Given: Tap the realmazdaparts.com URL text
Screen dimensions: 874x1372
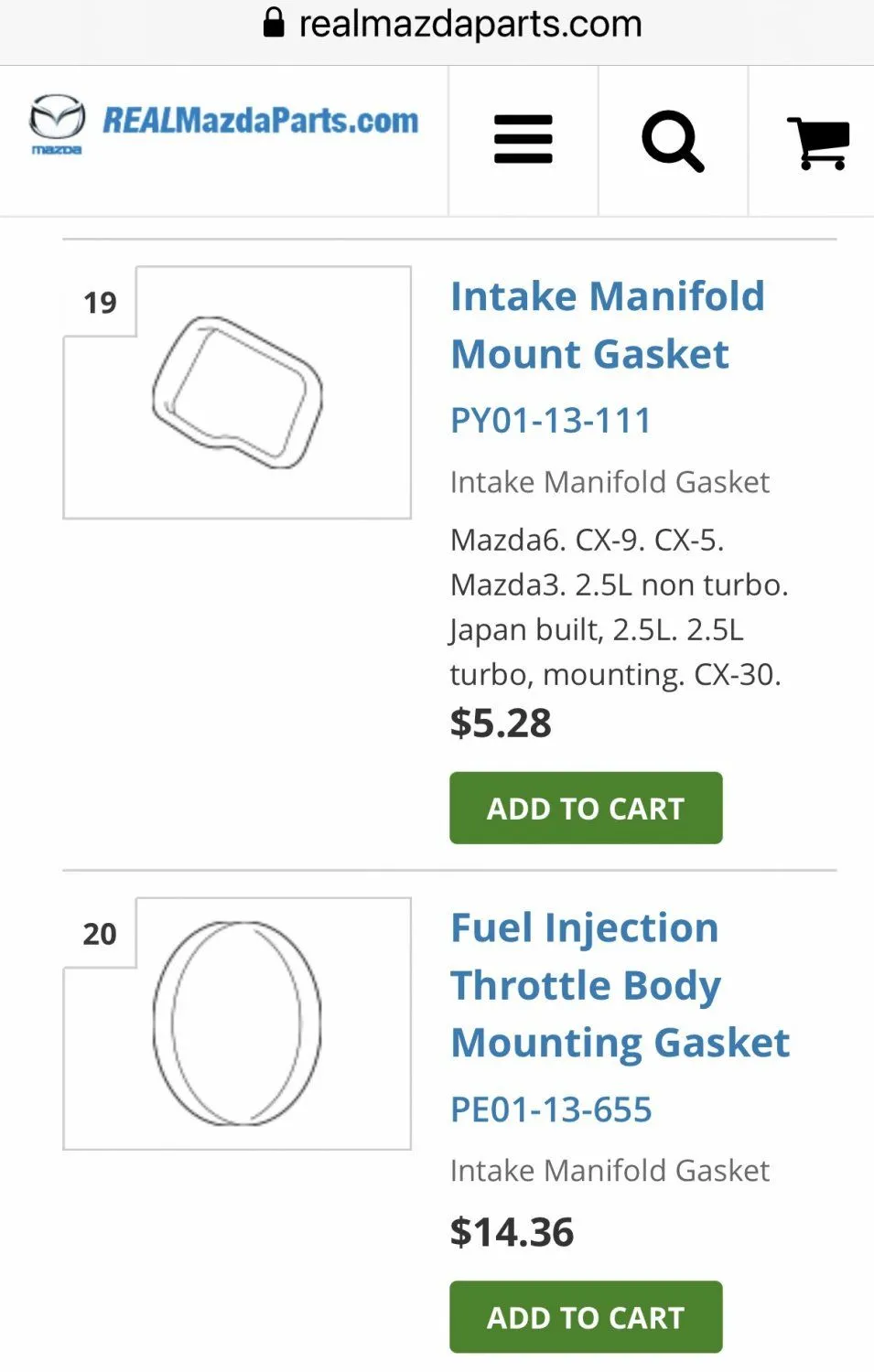Looking at the screenshot, I should coord(470,23).
